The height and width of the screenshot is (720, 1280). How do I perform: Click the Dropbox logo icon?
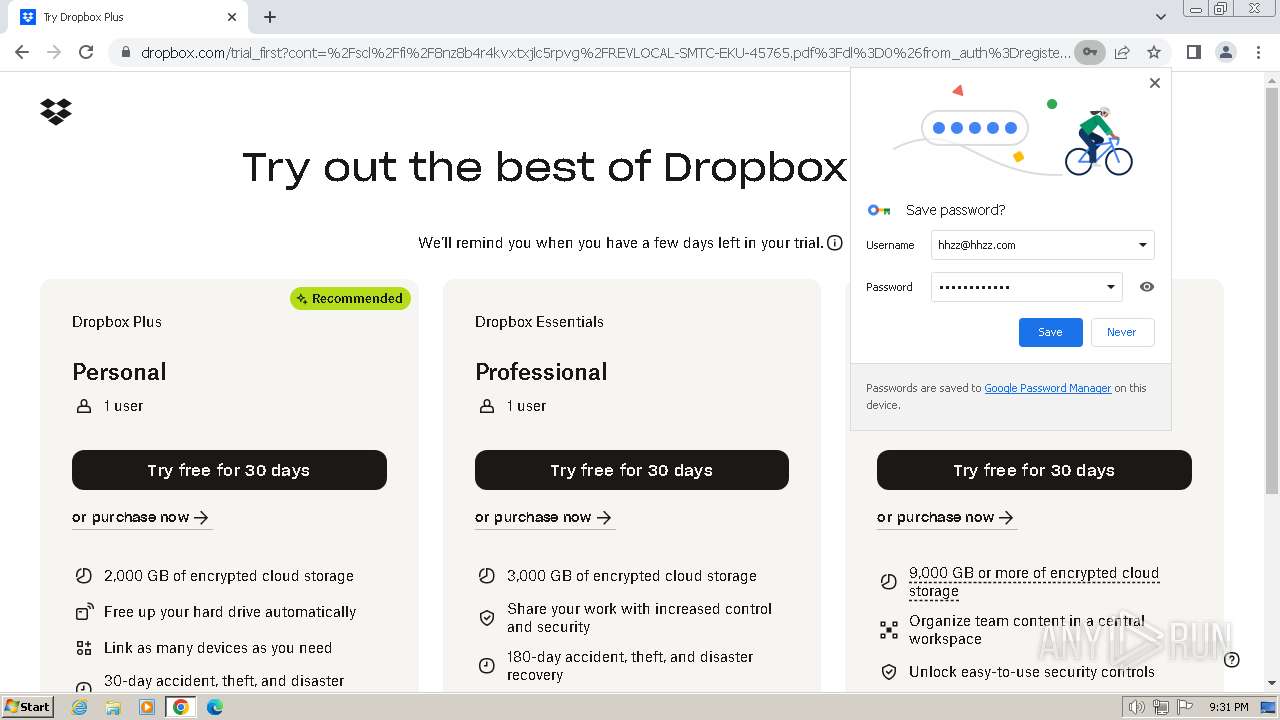(x=56, y=111)
